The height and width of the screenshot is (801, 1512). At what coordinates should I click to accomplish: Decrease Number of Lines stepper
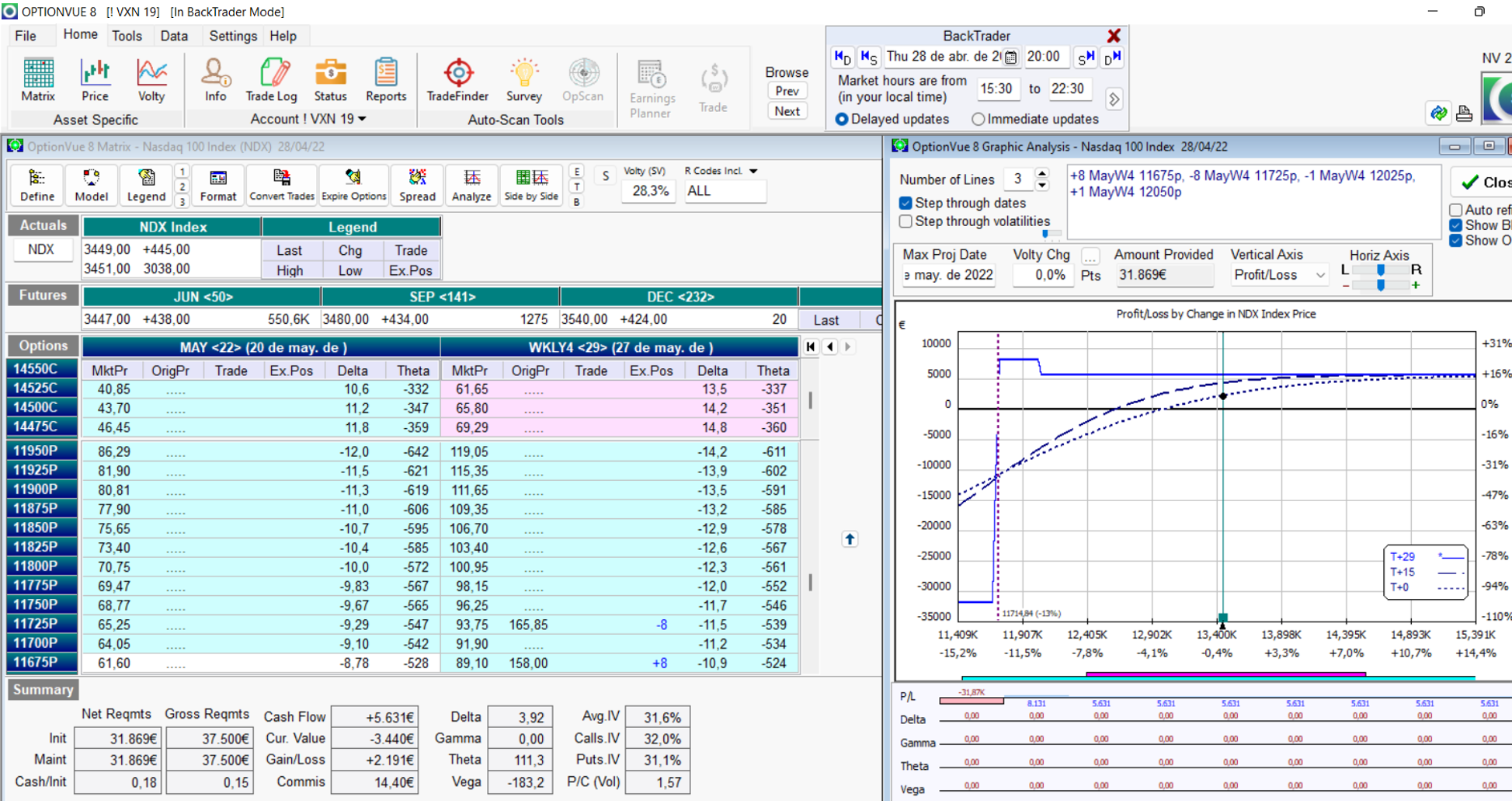tap(1042, 185)
